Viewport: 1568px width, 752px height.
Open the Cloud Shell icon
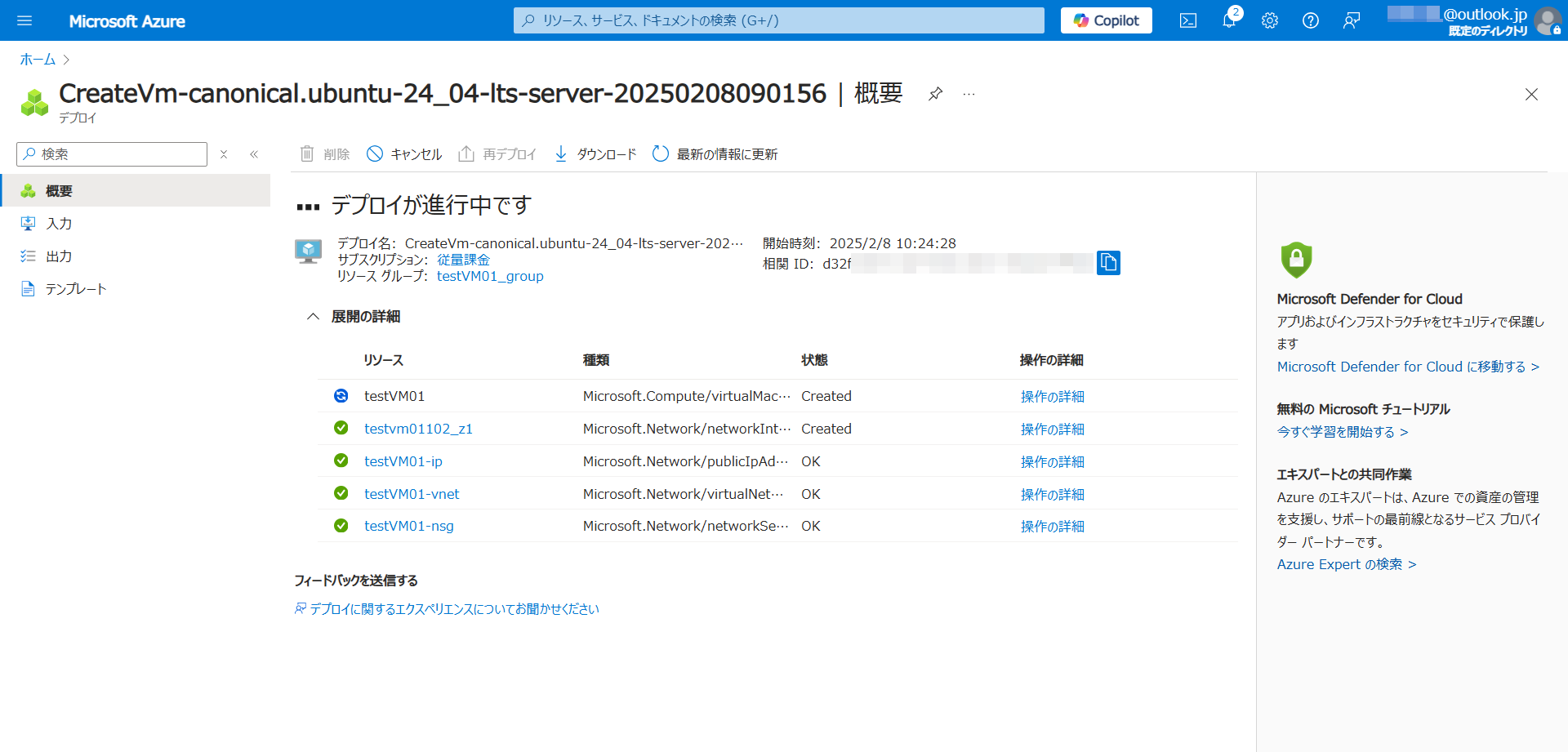point(1187,20)
